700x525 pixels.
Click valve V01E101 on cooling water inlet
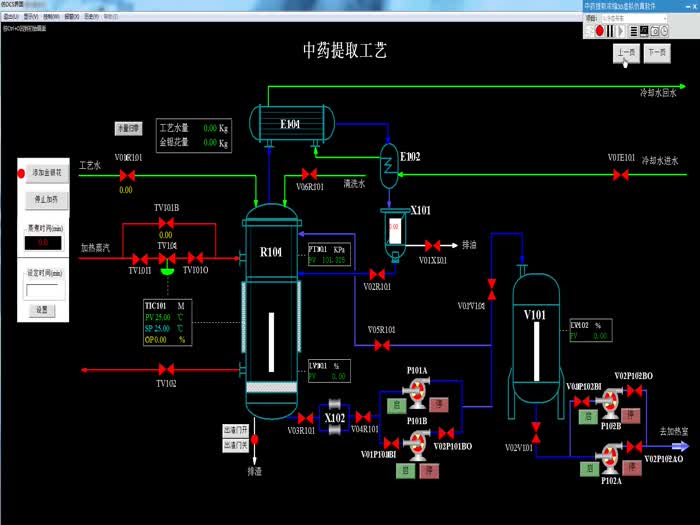pyautogui.click(x=620, y=175)
